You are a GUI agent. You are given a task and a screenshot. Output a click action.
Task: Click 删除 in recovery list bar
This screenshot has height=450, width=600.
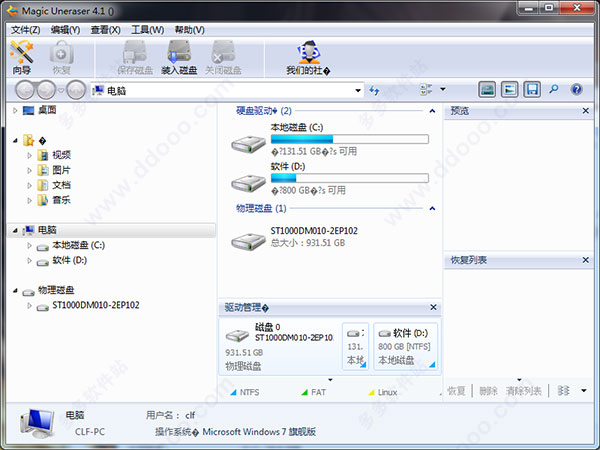[x=488, y=391]
